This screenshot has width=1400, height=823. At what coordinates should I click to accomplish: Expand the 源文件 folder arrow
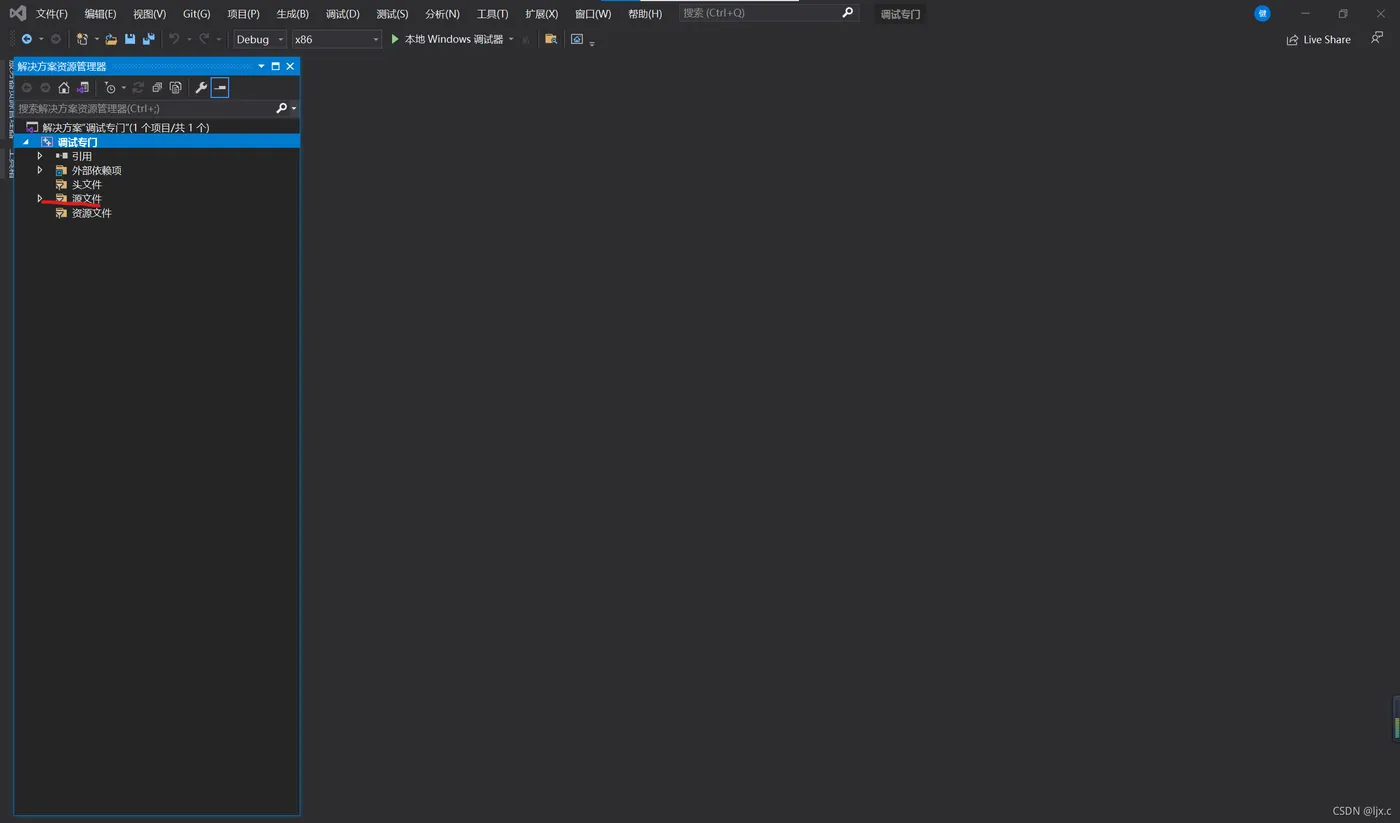[40, 198]
